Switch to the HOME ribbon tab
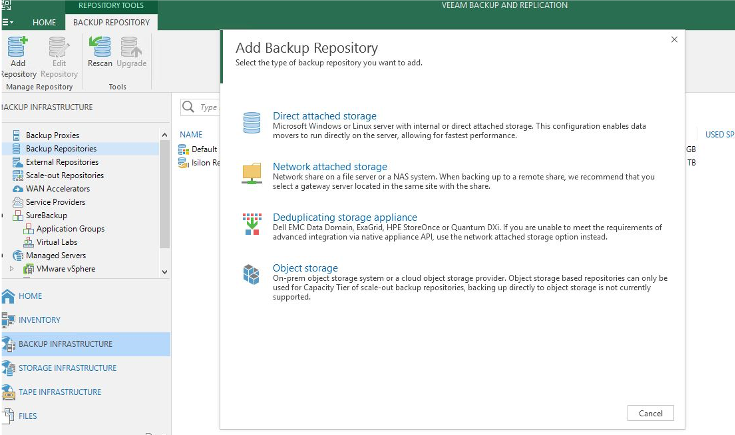Screen dimensions: 735x435 (x=44, y=22)
